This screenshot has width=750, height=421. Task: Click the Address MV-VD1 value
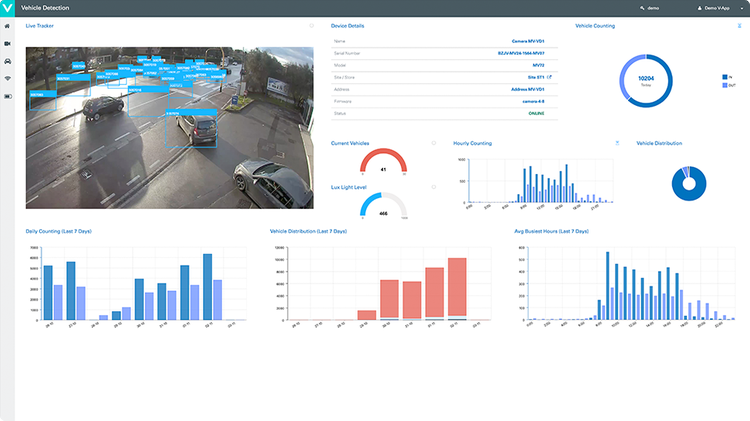coord(528,89)
